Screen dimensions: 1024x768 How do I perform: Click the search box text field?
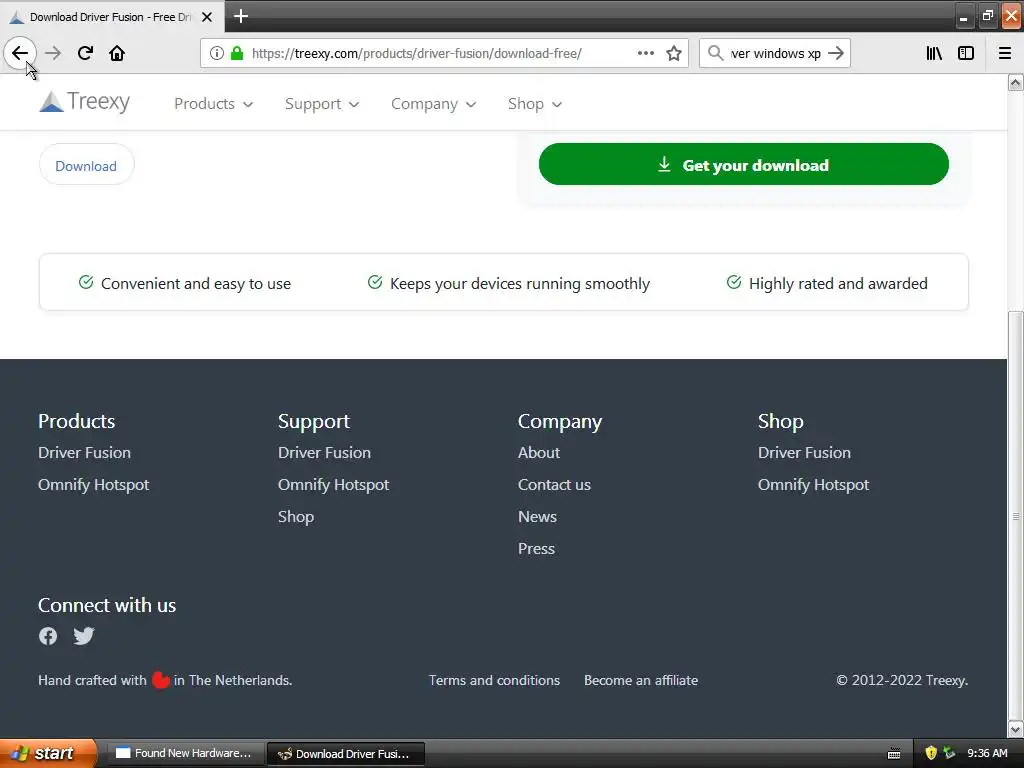coord(775,53)
